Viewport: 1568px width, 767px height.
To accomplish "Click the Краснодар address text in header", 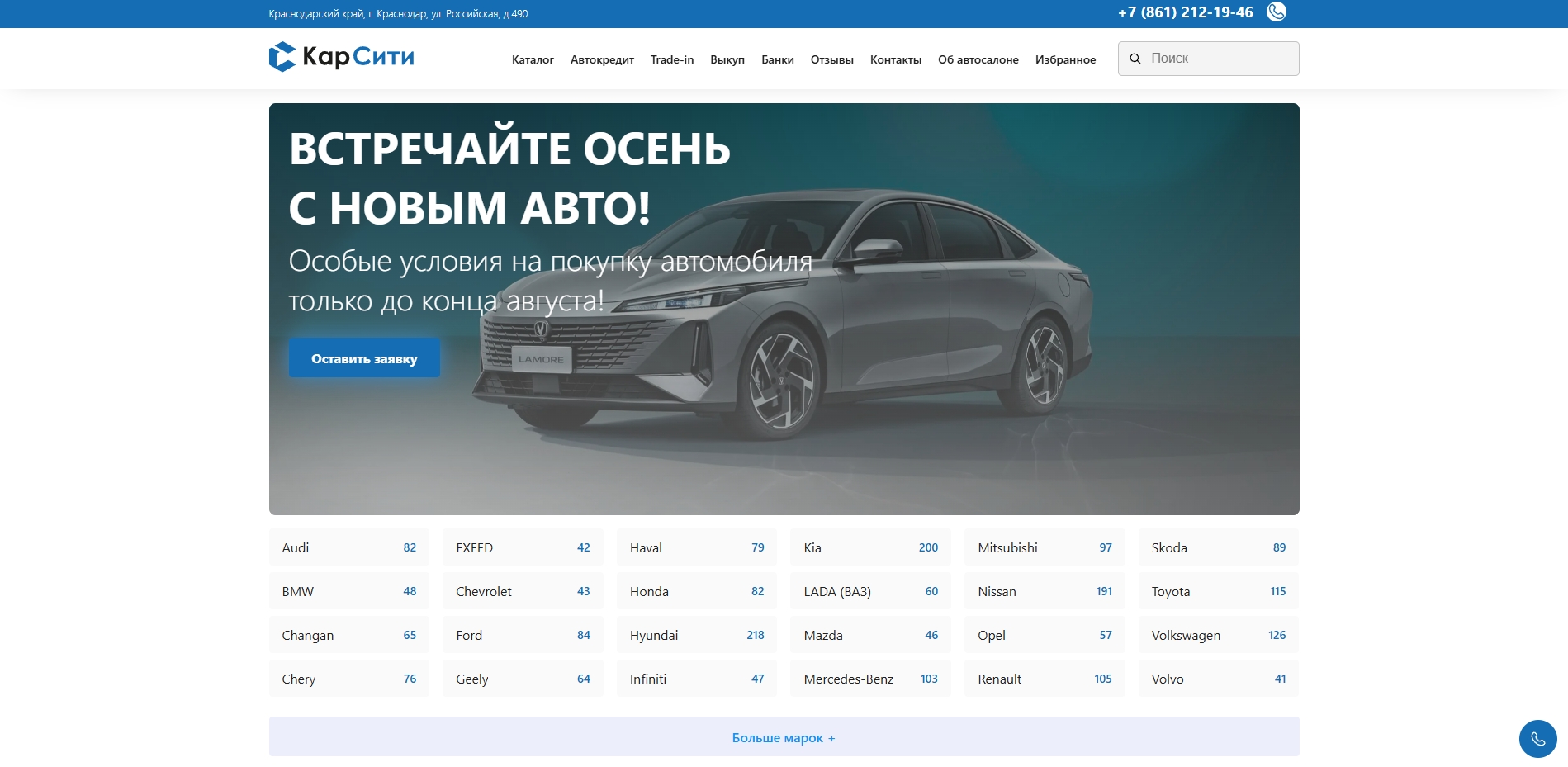I will tap(398, 13).
